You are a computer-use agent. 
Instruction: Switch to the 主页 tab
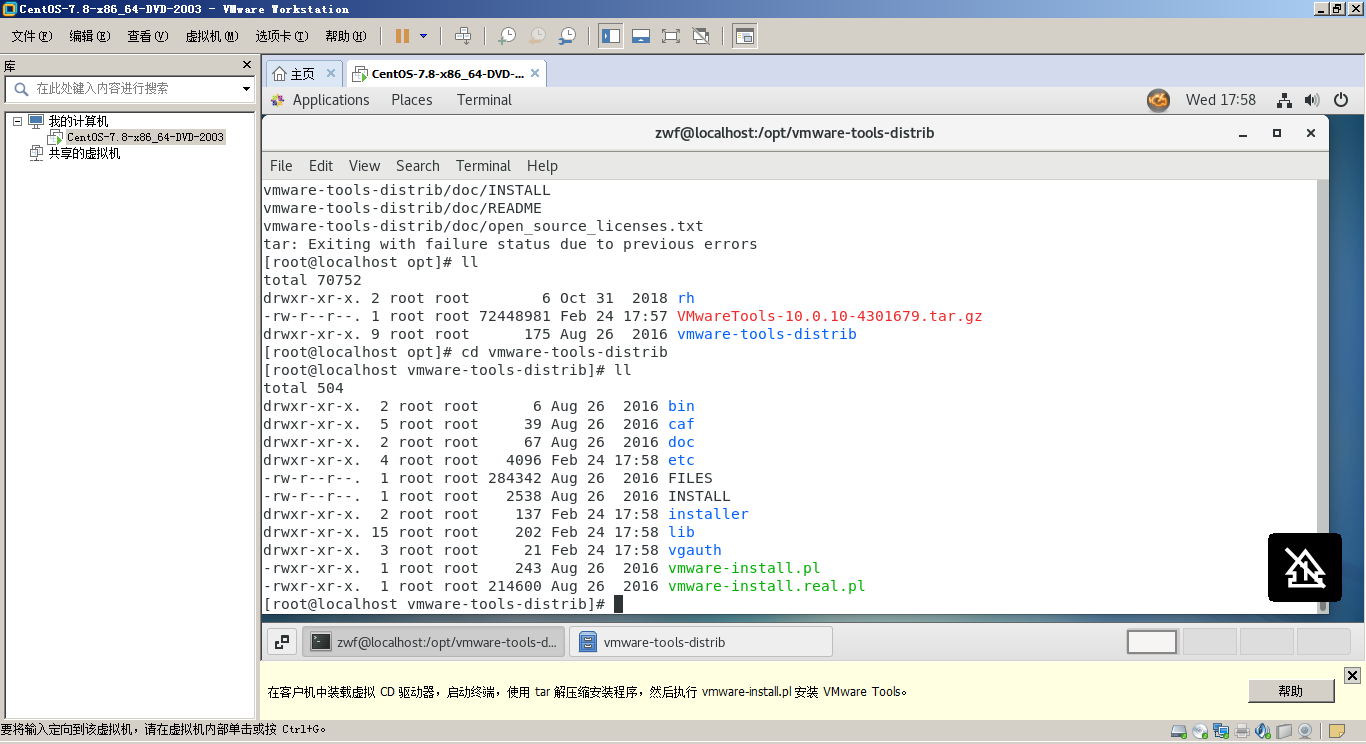[x=302, y=74]
